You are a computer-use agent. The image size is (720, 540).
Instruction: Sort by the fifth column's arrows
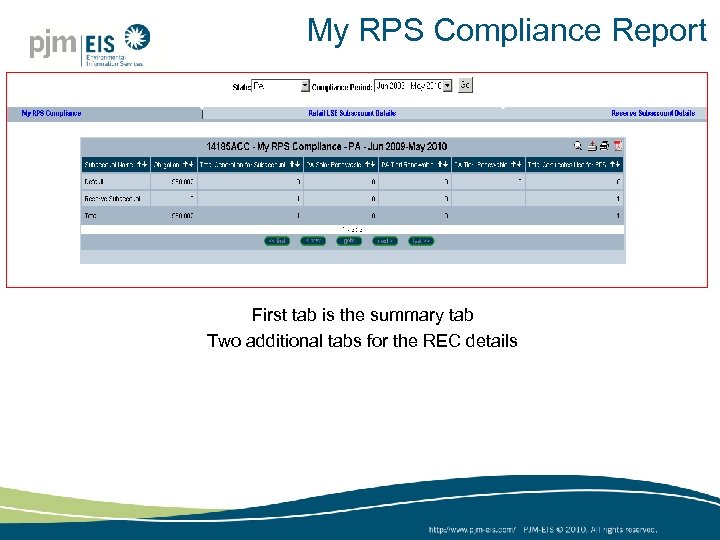pyautogui.click(x=443, y=164)
